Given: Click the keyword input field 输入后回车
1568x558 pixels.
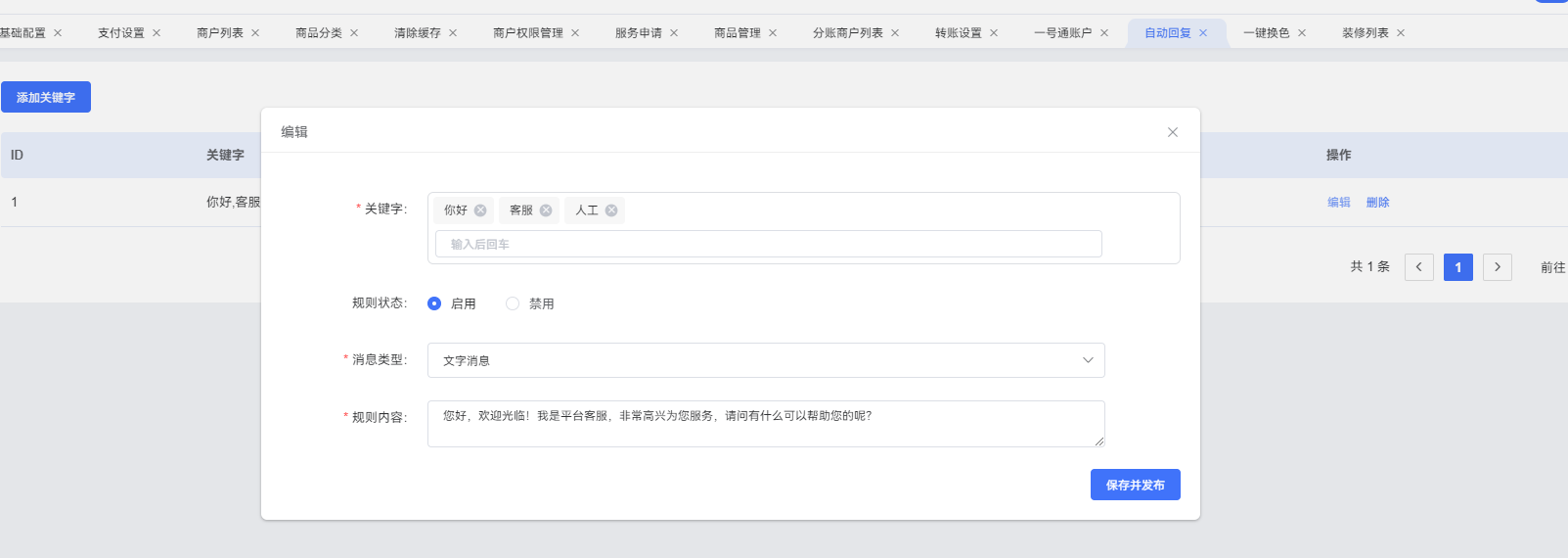Looking at the screenshot, I should [768, 244].
